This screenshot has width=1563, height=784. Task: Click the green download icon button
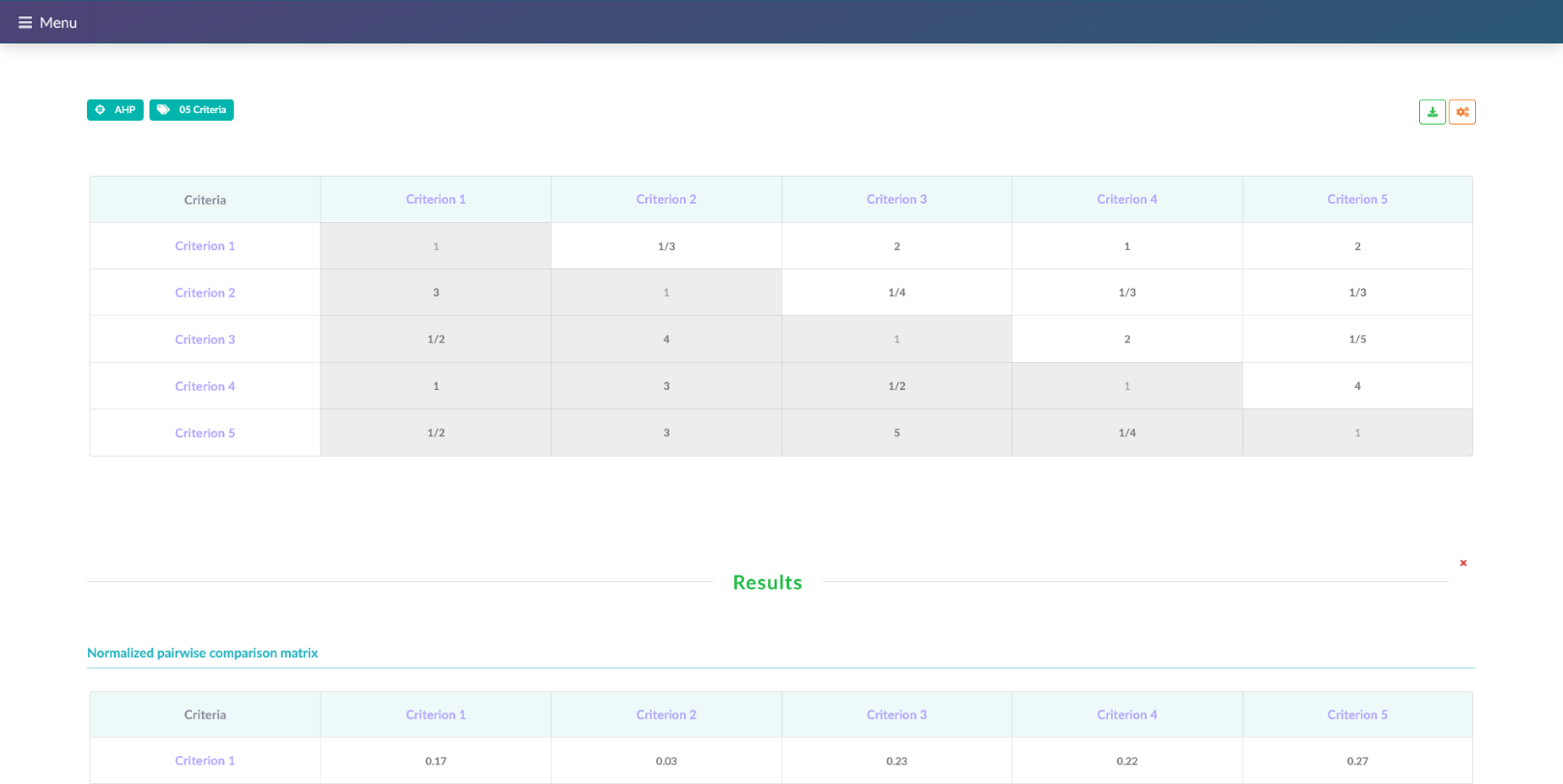click(1433, 112)
